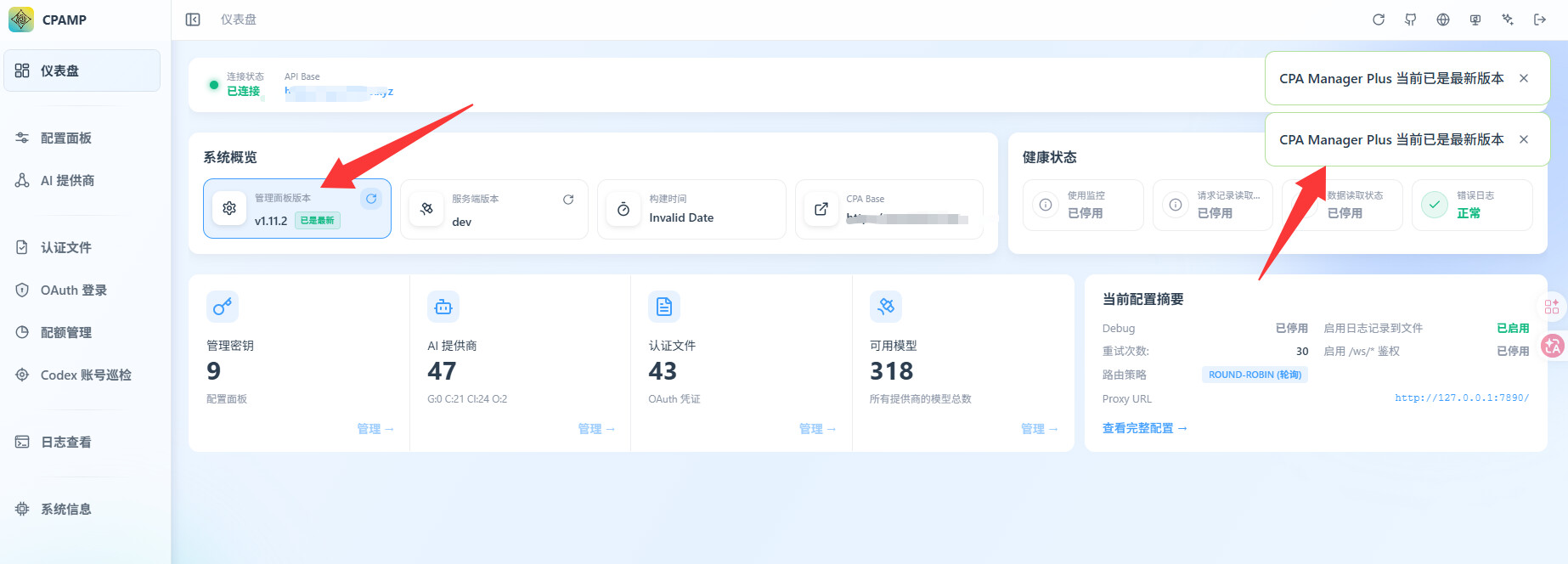Image resolution: width=1568 pixels, height=564 pixels.
Task: Click the 318 available models count
Action: click(x=892, y=371)
